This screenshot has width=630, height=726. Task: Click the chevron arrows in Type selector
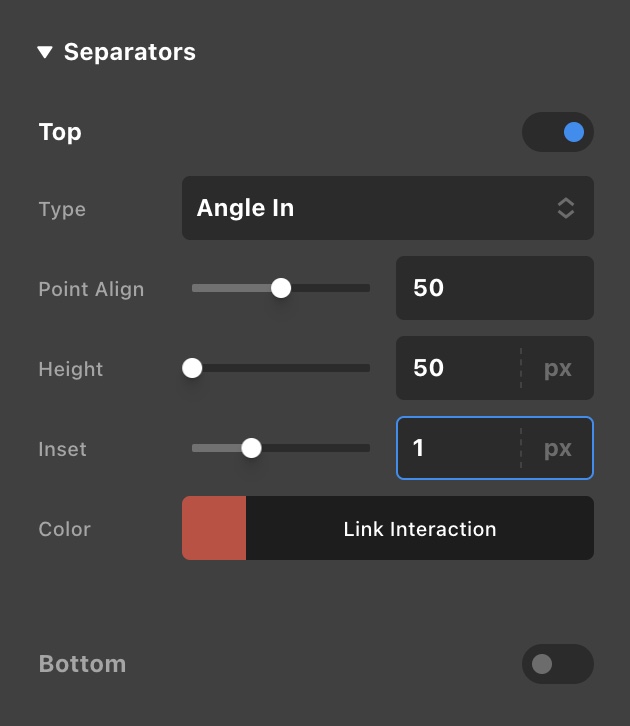click(x=565, y=208)
